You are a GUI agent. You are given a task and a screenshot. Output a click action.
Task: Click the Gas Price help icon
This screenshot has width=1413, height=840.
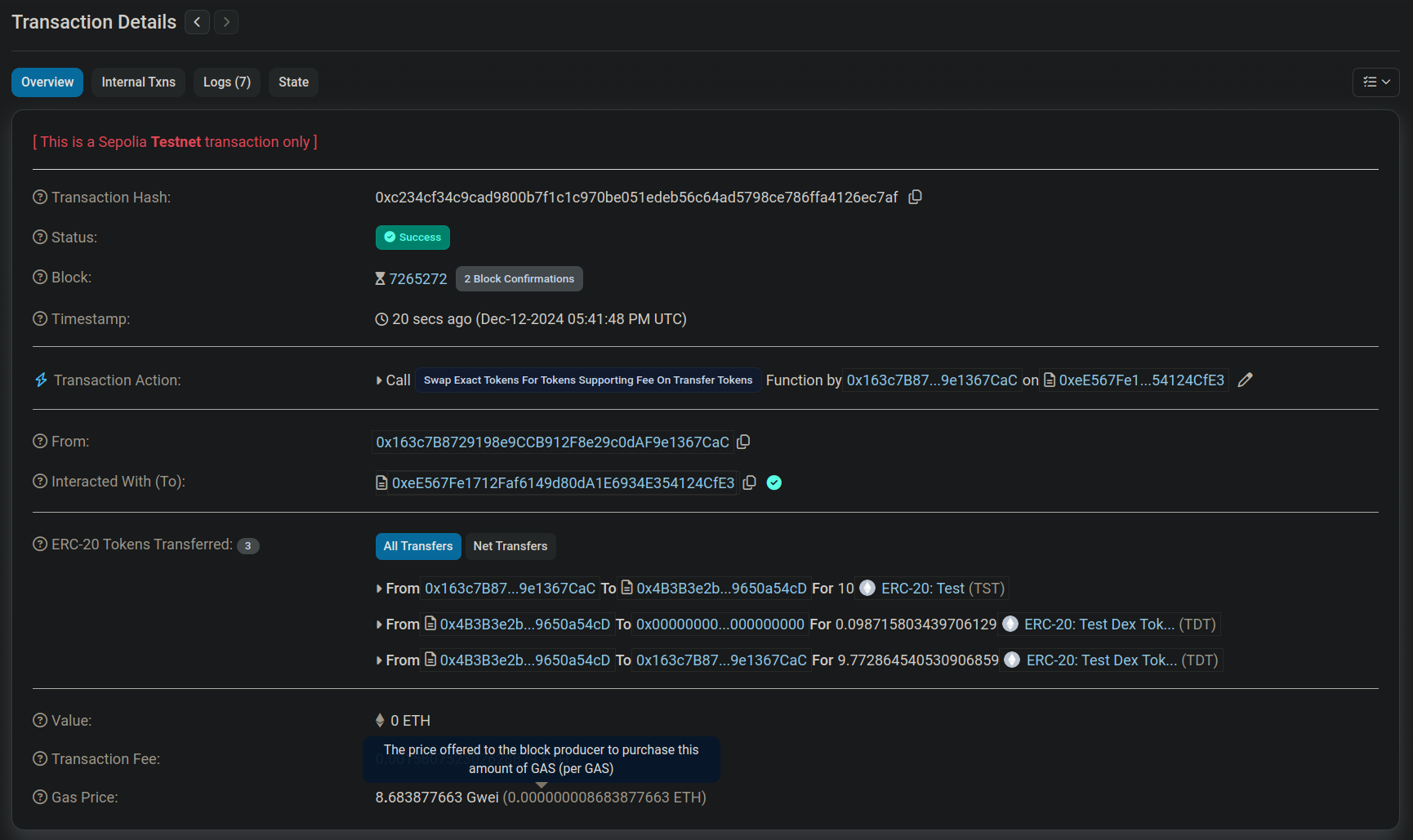(40, 797)
